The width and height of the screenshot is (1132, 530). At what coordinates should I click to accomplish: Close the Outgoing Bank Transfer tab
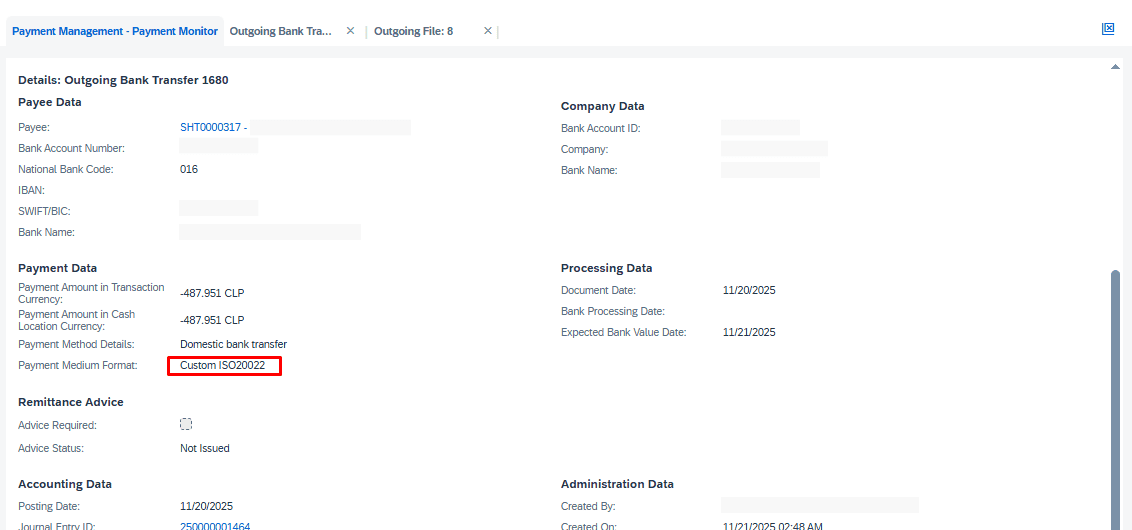(350, 31)
